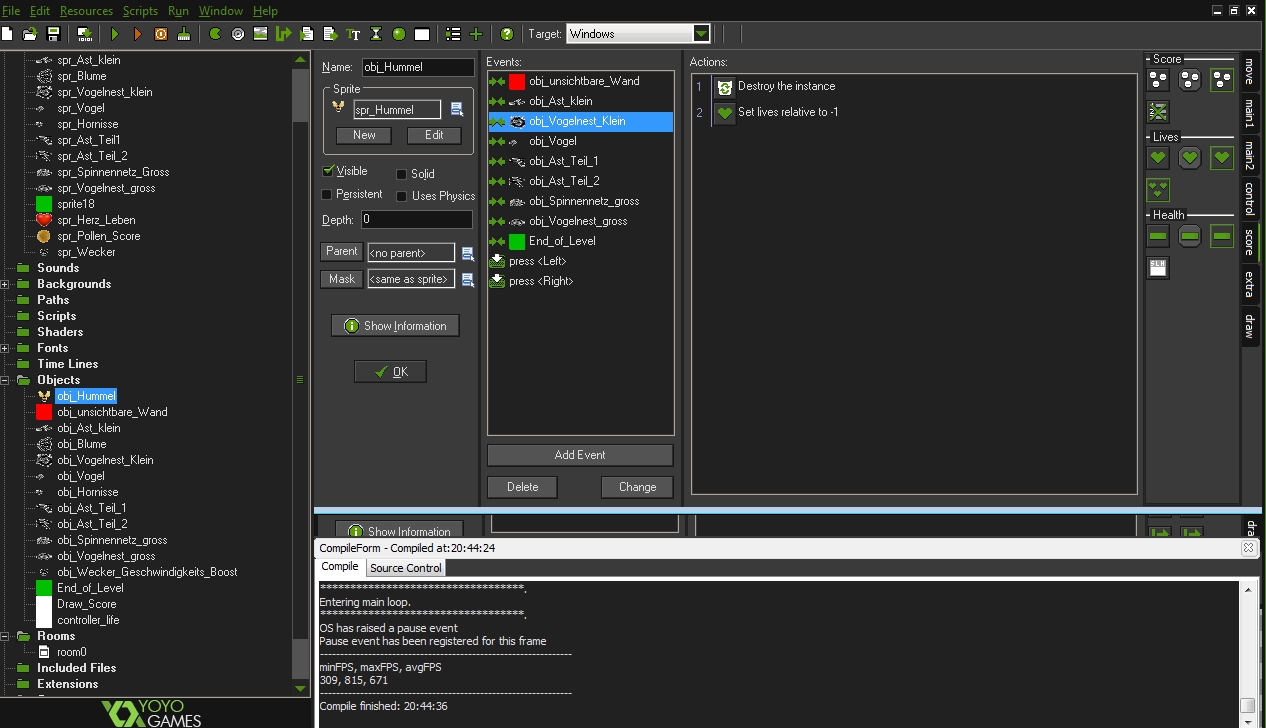Click the Set Score action icon
Image resolution: width=1266 pixels, height=728 pixels.
(1158, 80)
